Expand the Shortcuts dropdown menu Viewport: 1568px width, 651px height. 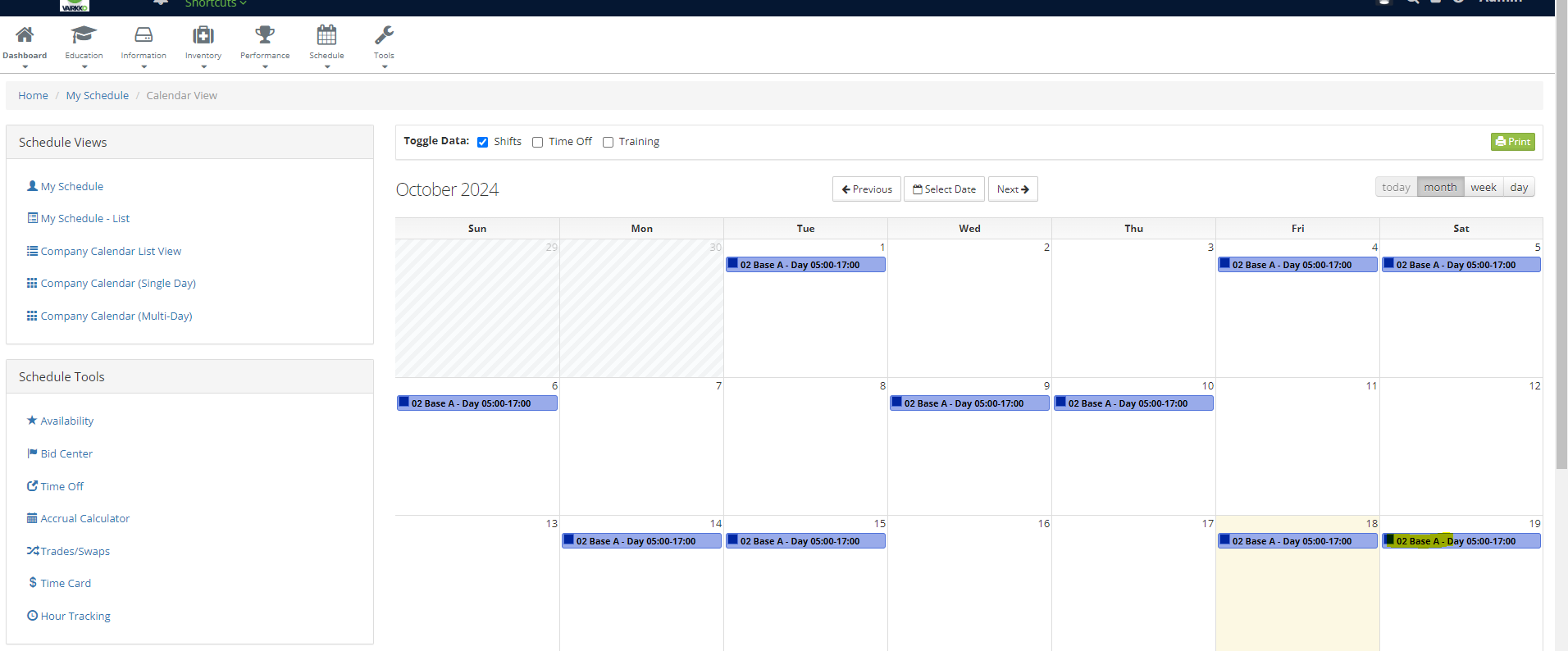tap(216, 4)
